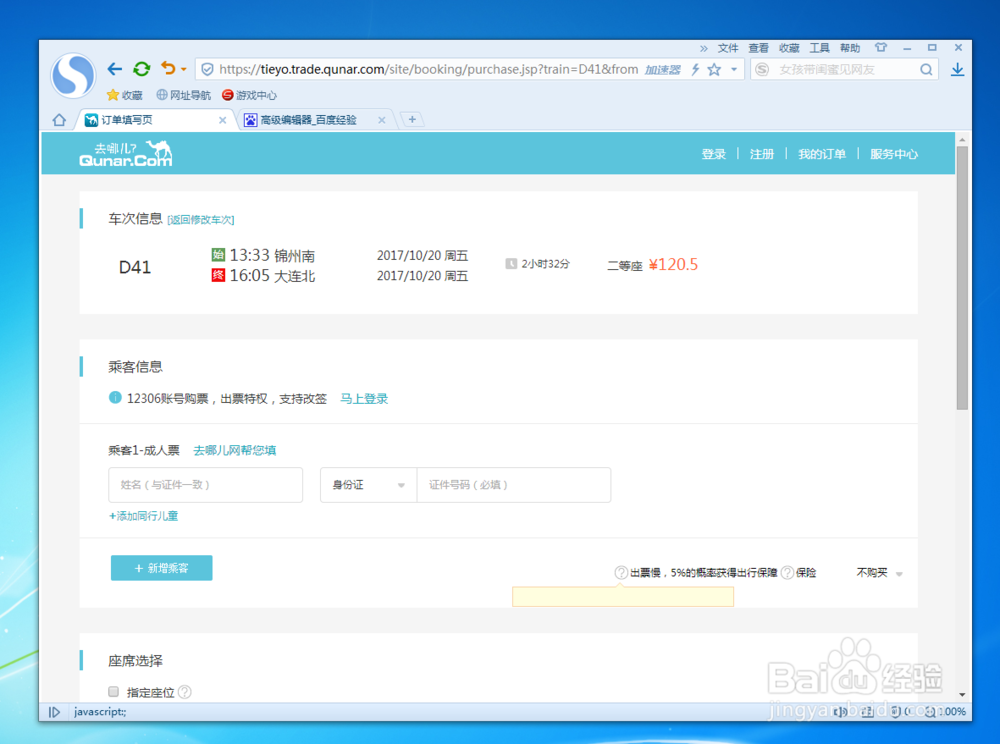
Task: Open the 收藏 menu in menu bar
Action: [x=789, y=48]
